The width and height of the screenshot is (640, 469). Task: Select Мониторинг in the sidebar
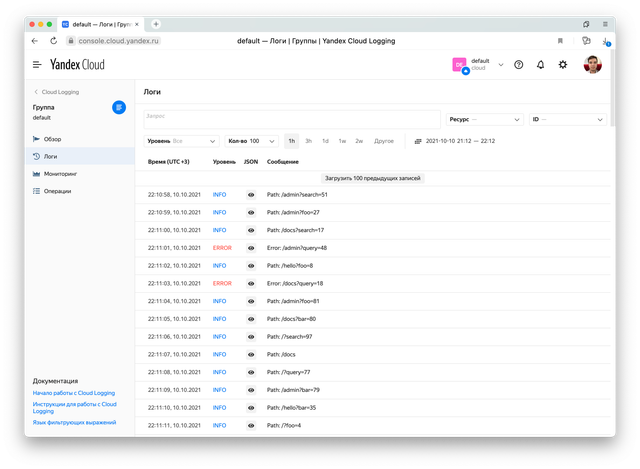coord(61,173)
